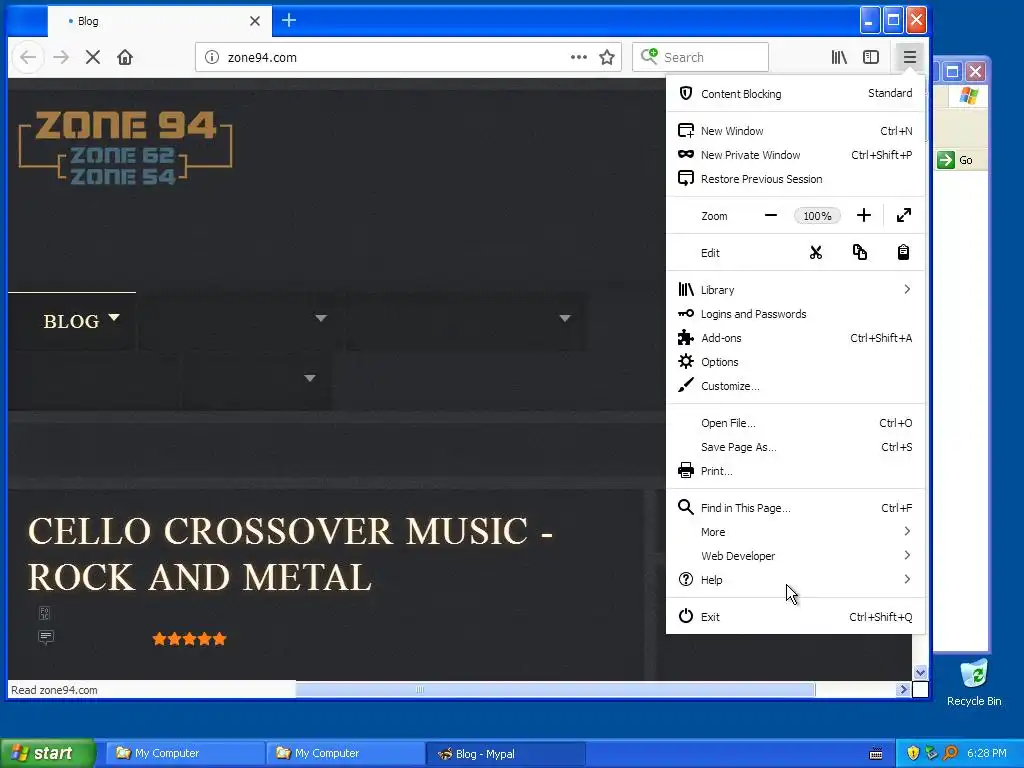Screen dimensions: 1024x768
Task: Click the green arrow tray icon next to the shield
Action: click(931, 754)
